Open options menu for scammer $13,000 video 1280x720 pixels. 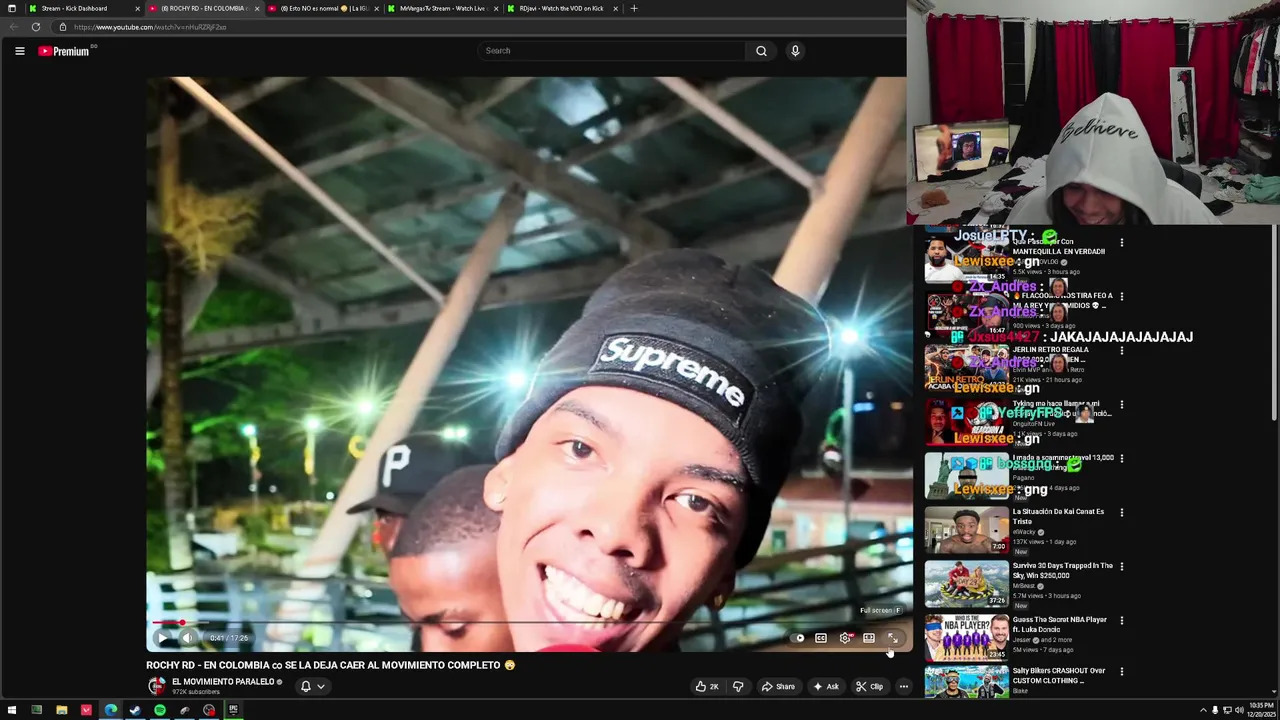coord(1121,459)
